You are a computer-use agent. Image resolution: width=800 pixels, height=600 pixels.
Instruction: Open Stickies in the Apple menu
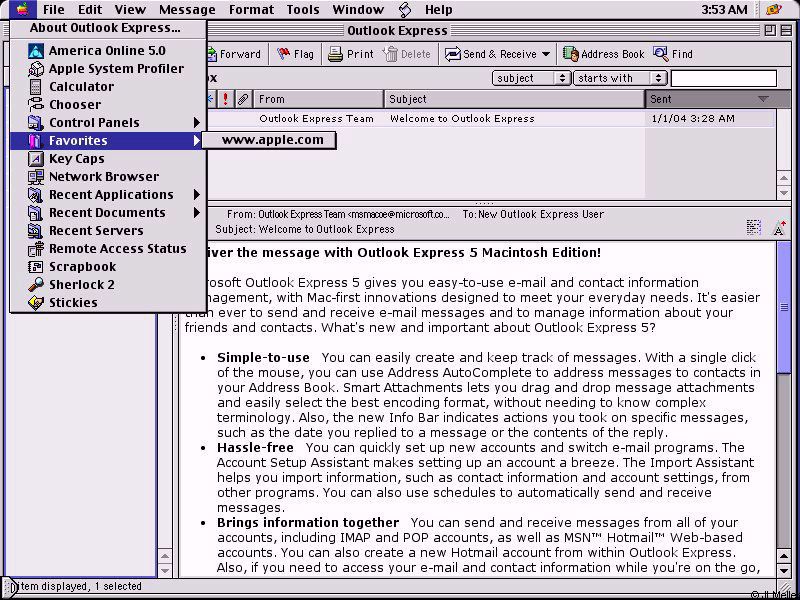click(73, 303)
